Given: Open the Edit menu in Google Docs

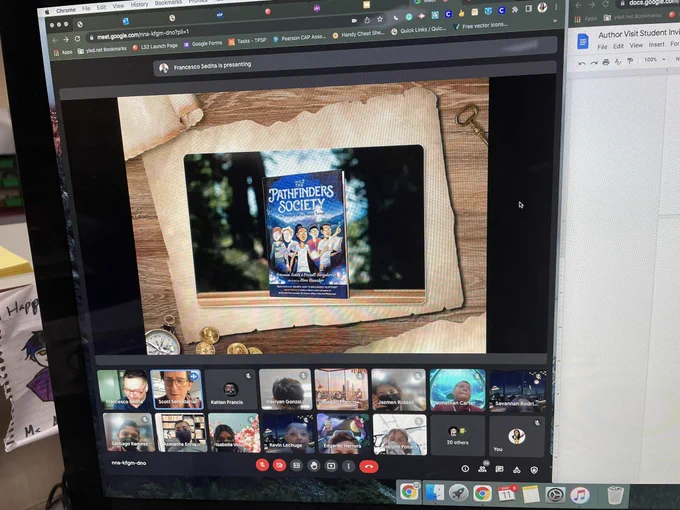Looking at the screenshot, I should pyautogui.click(x=618, y=46).
